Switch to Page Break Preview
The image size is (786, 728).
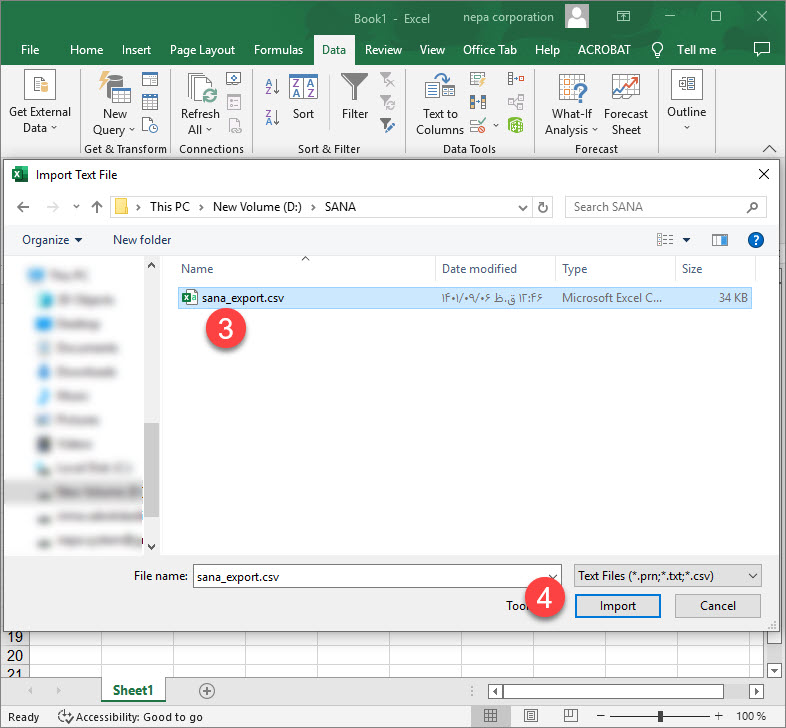(x=570, y=716)
